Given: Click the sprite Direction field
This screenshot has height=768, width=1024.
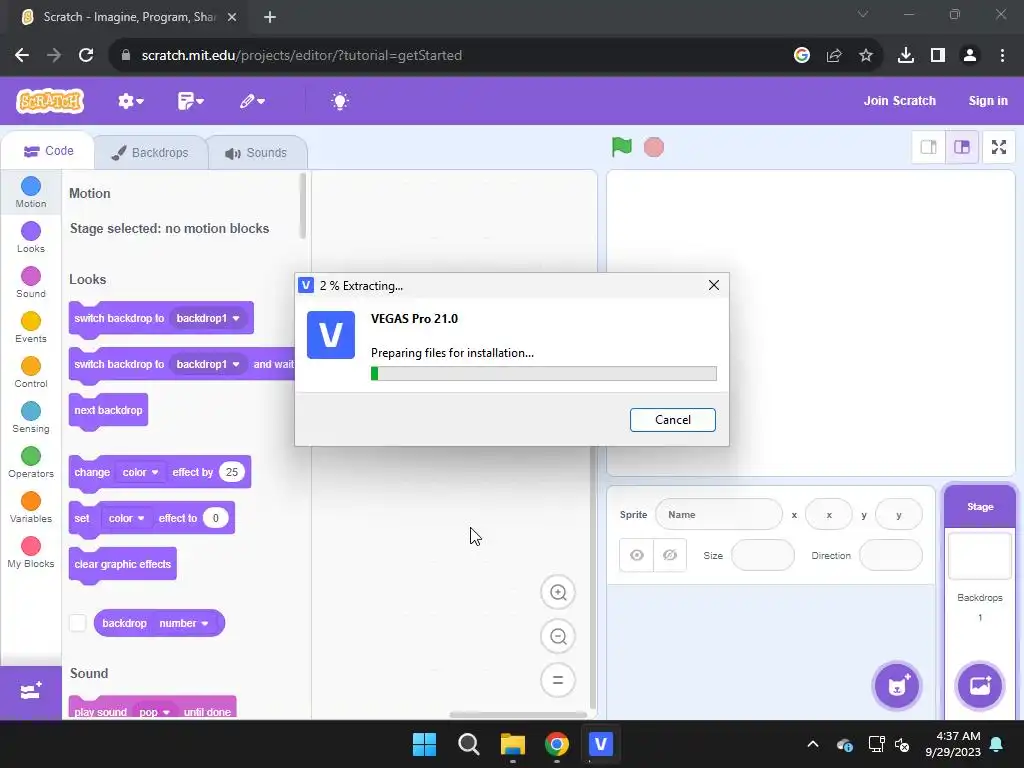Looking at the screenshot, I should tap(891, 555).
